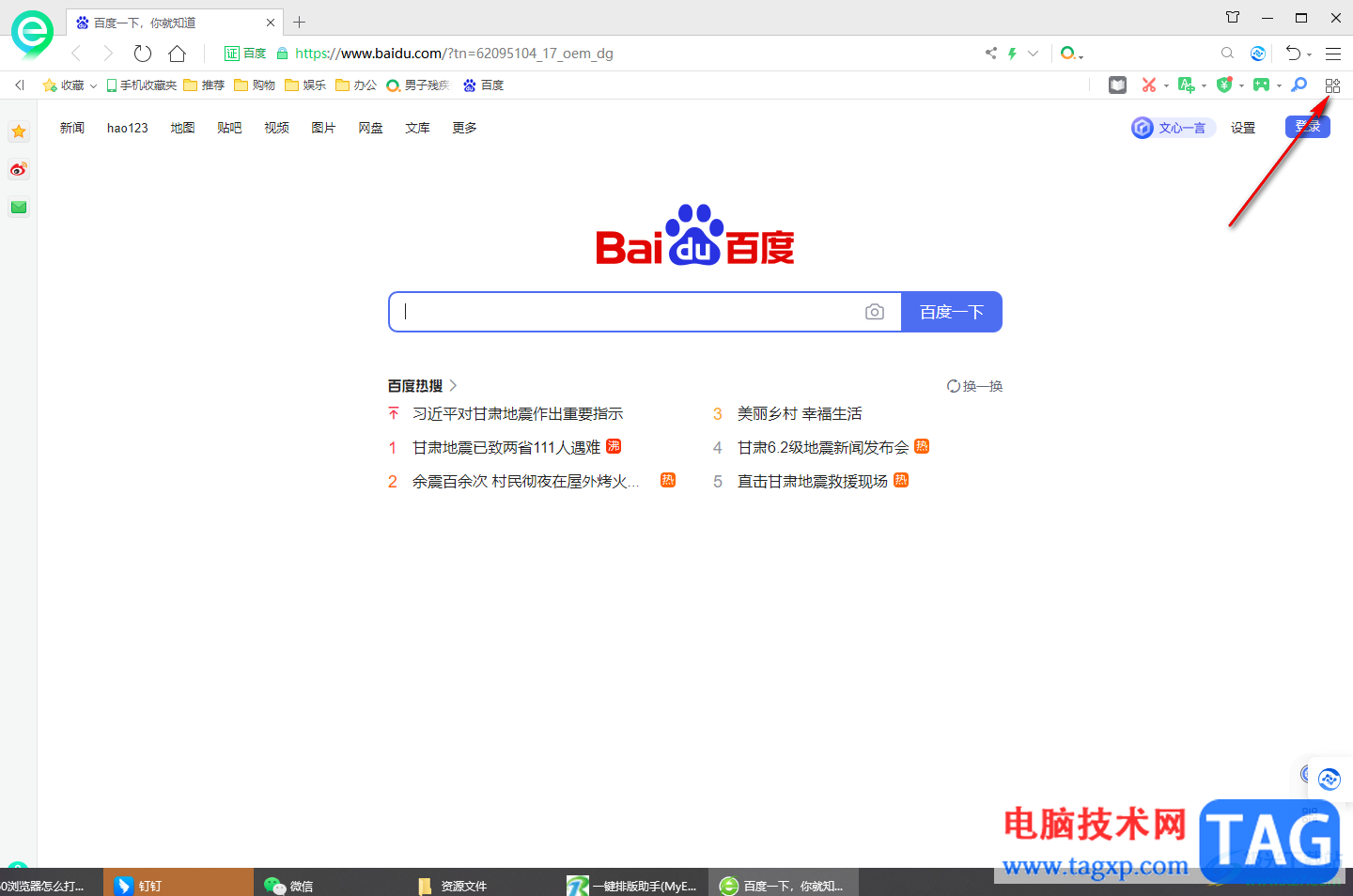Click the 百度一下 search button
The width and height of the screenshot is (1353, 896).
click(x=952, y=311)
